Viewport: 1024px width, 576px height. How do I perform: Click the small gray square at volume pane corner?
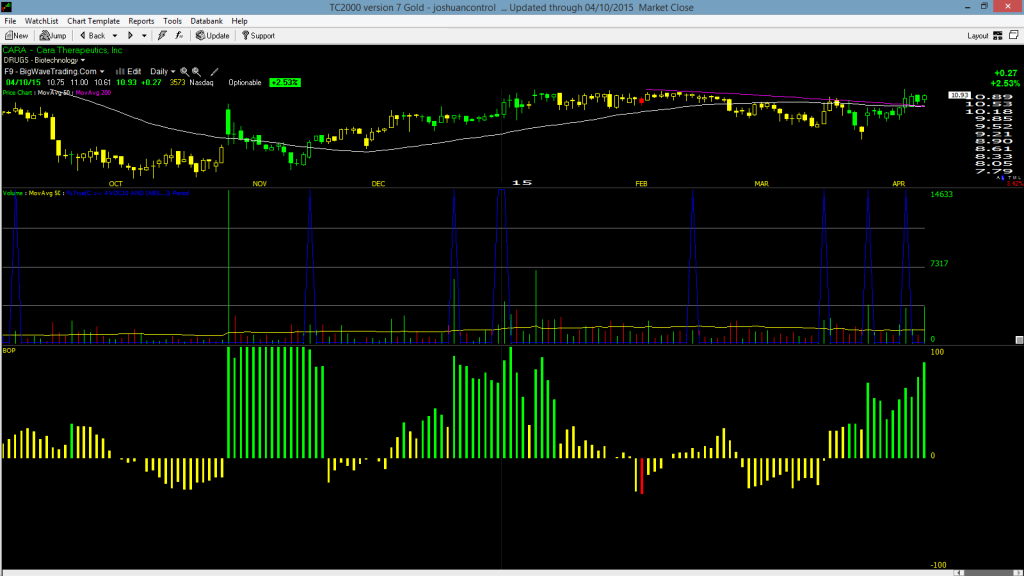(x=1019, y=340)
